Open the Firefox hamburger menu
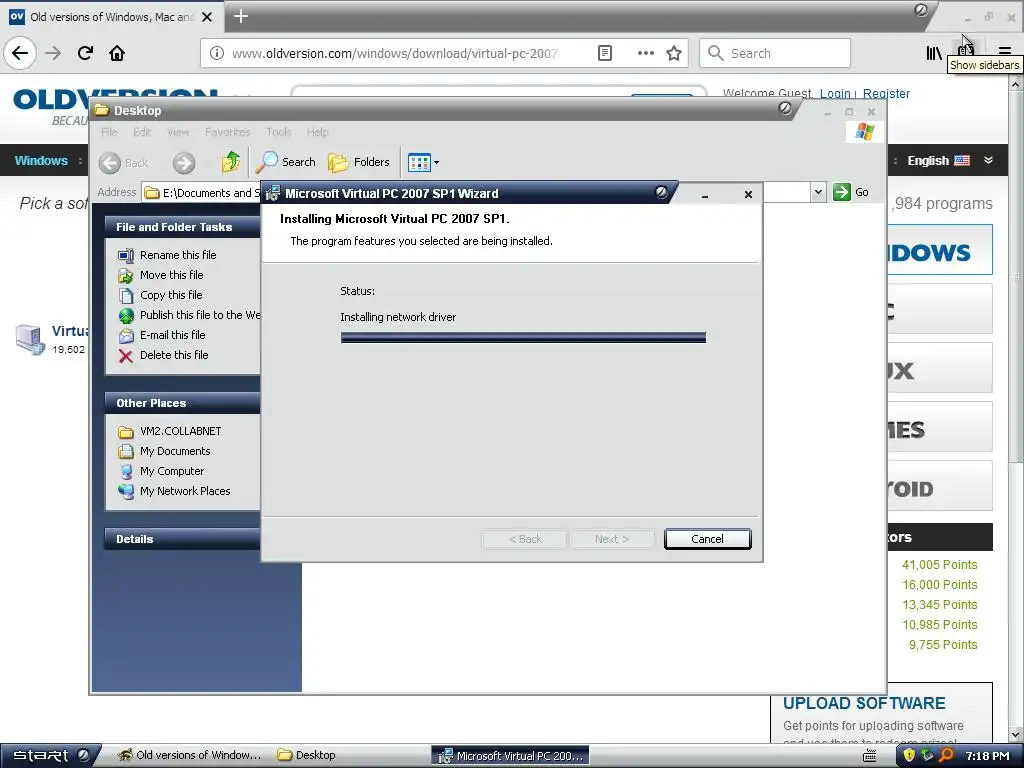 [1004, 53]
